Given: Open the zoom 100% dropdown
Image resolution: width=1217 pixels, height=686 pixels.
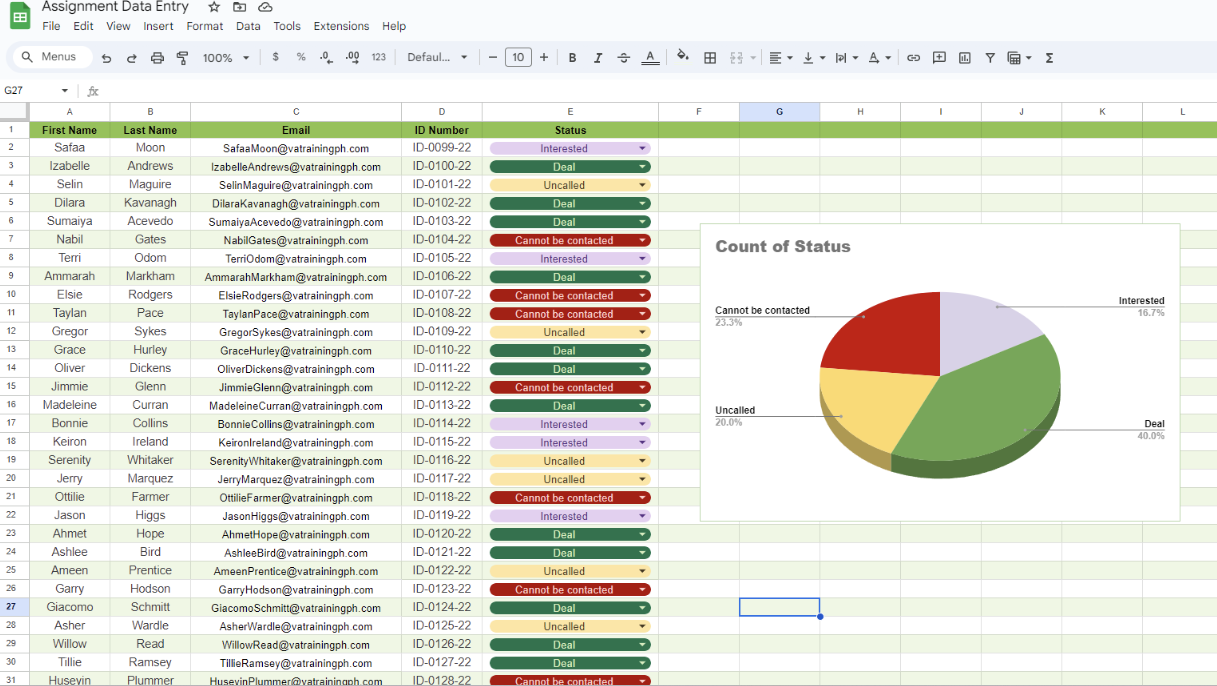Looking at the screenshot, I should tap(226, 58).
